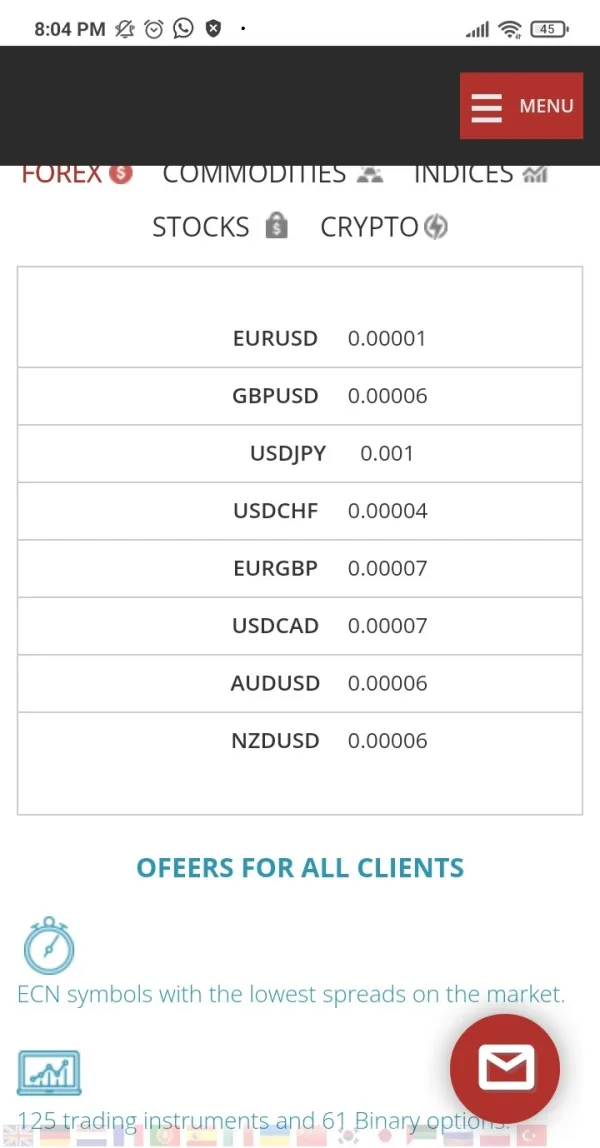Select the USDJPY row
This screenshot has width=600, height=1148.
point(300,453)
